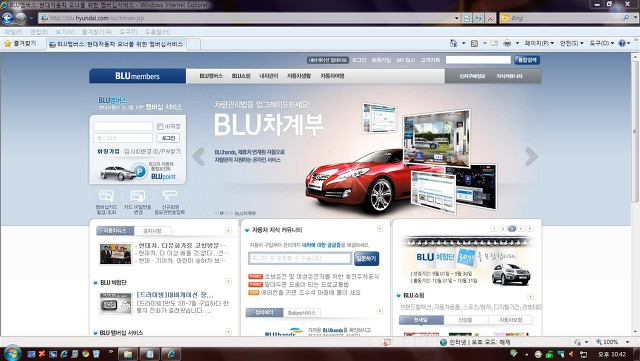Screen dimensions: 640x361
Task: Open BLU쇼핑 in main navigation
Action: click(x=241, y=76)
